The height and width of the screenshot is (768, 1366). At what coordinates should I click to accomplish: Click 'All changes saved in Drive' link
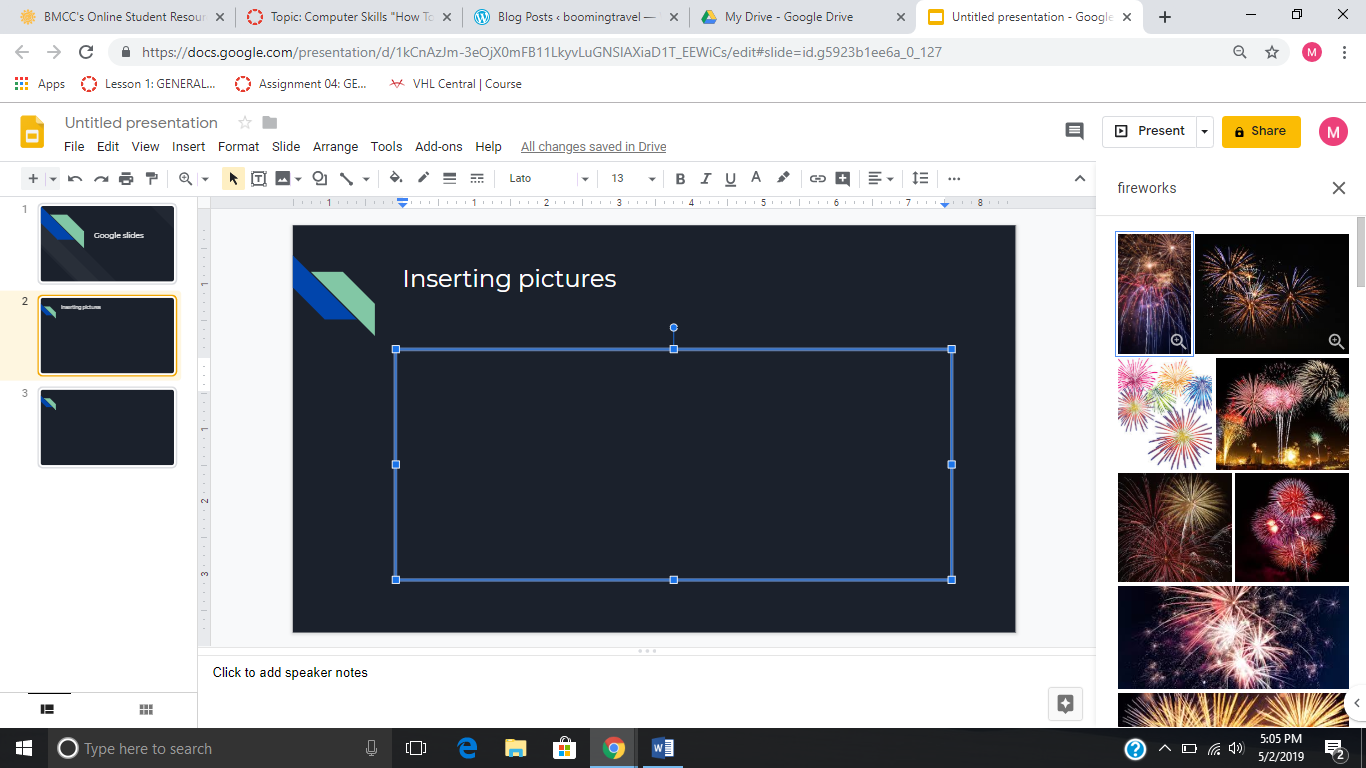pyautogui.click(x=593, y=147)
